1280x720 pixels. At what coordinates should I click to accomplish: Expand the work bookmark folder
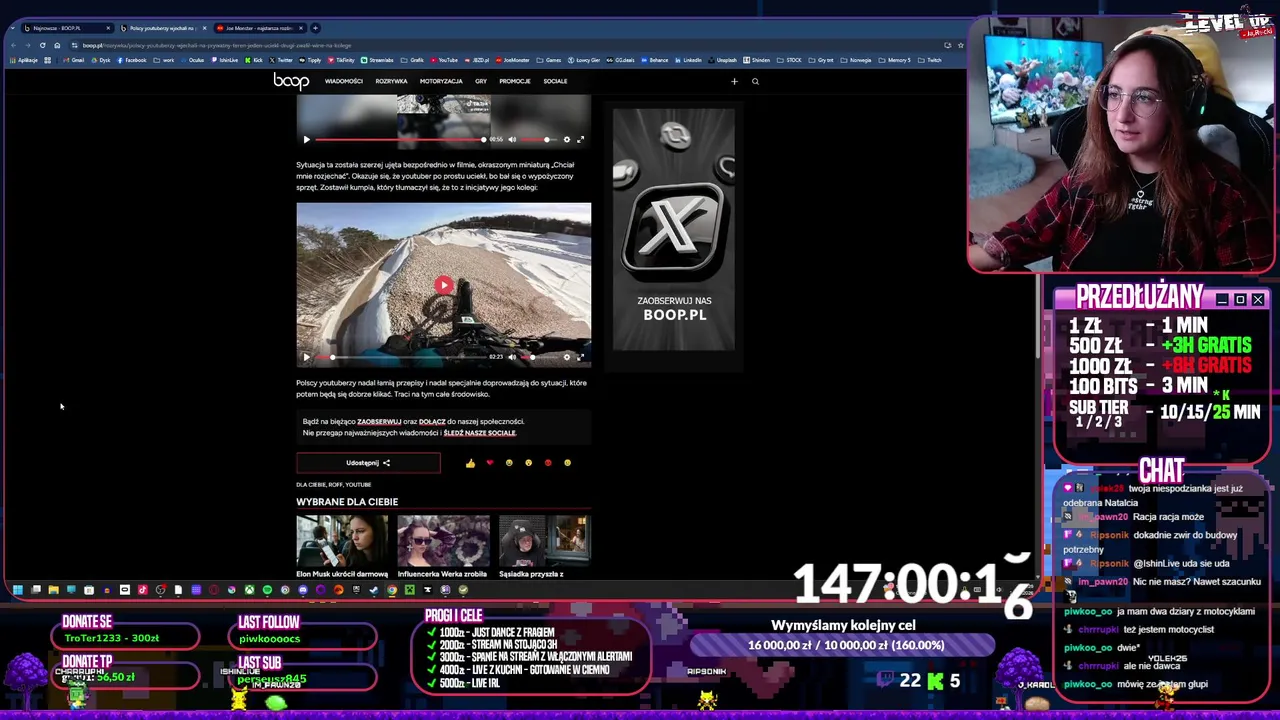[x=163, y=60]
